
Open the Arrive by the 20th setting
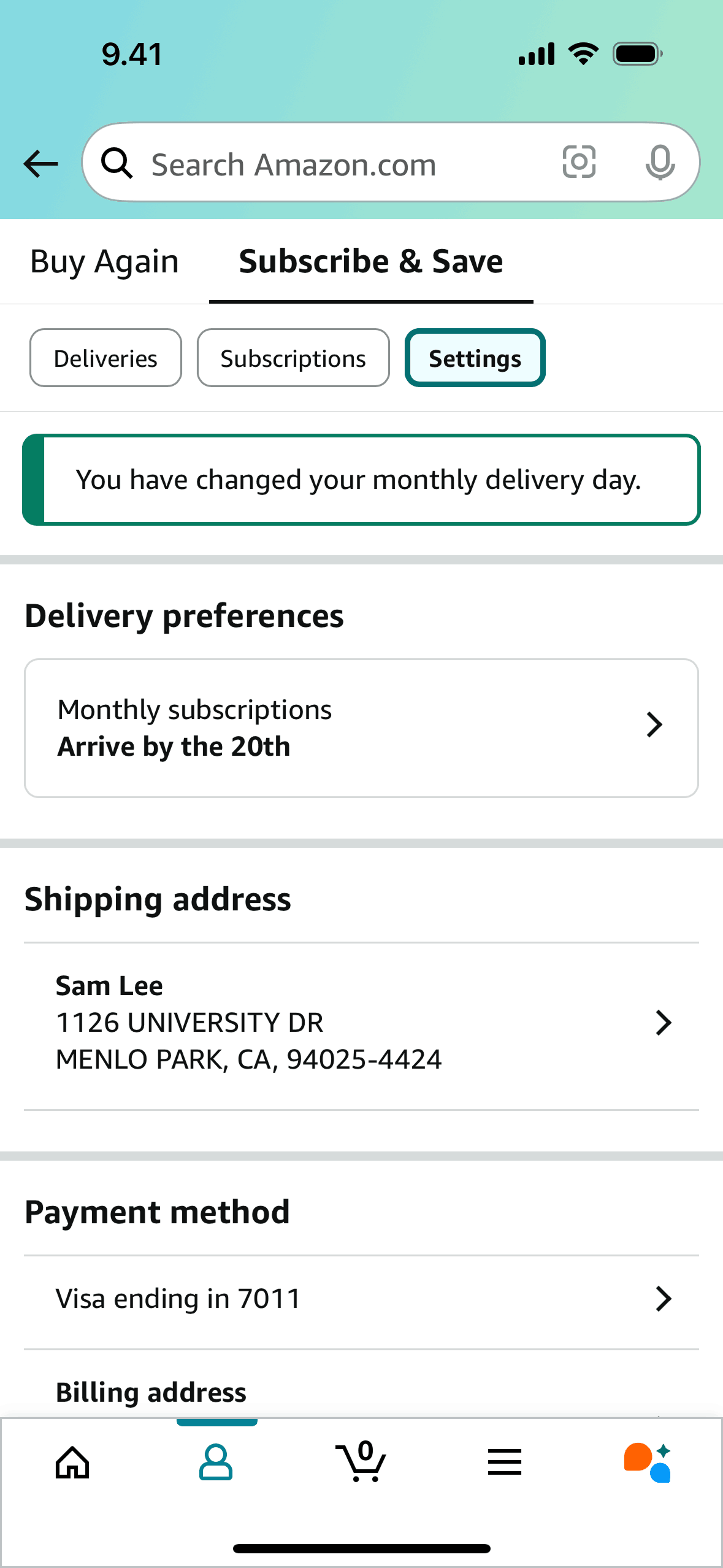174,747
